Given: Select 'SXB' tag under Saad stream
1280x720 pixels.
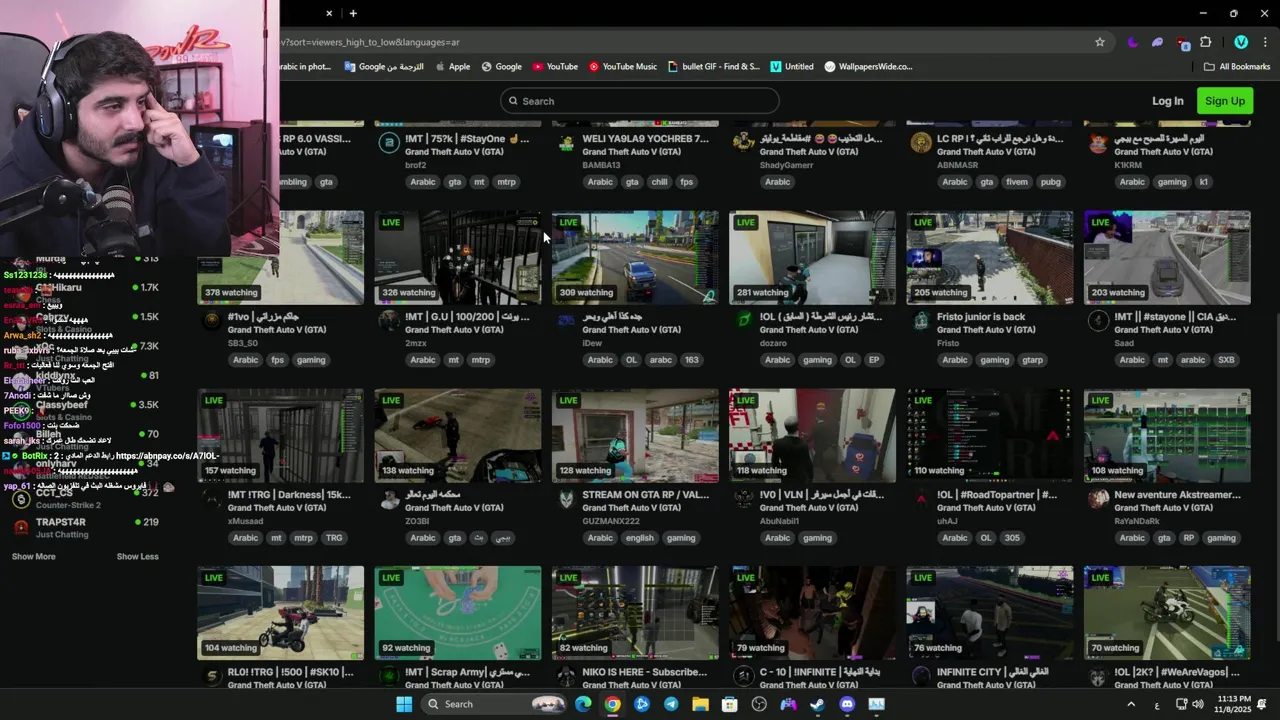Looking at the screenshot, I should (1226, 360).
